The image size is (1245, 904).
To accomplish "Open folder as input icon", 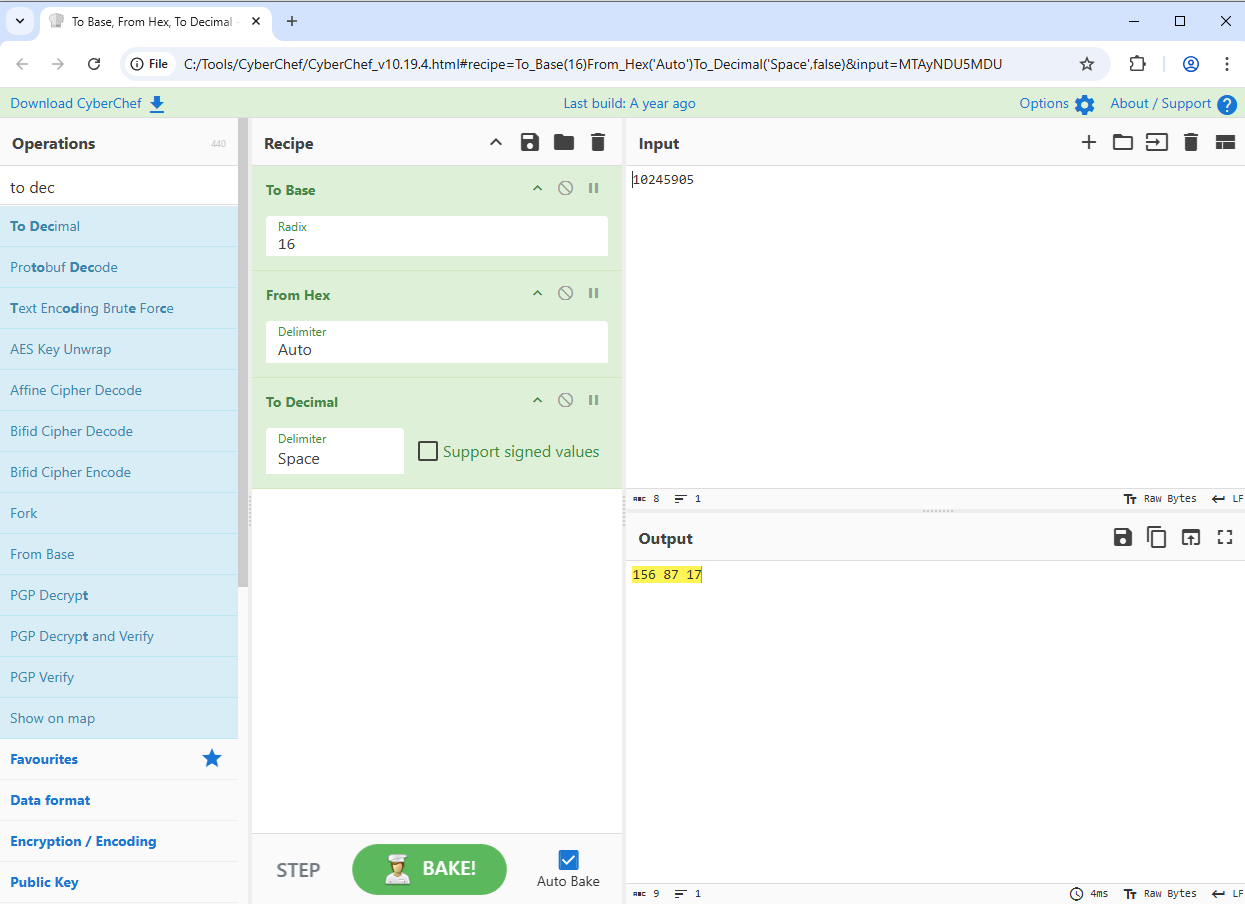I will coord(1123,142).
